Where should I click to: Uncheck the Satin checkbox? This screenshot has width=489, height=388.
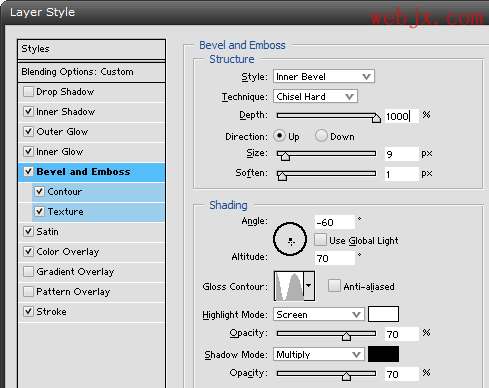(28, 231)
